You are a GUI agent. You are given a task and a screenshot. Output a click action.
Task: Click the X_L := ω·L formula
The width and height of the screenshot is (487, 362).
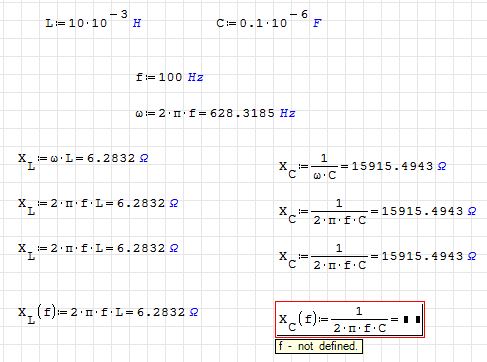83,161
